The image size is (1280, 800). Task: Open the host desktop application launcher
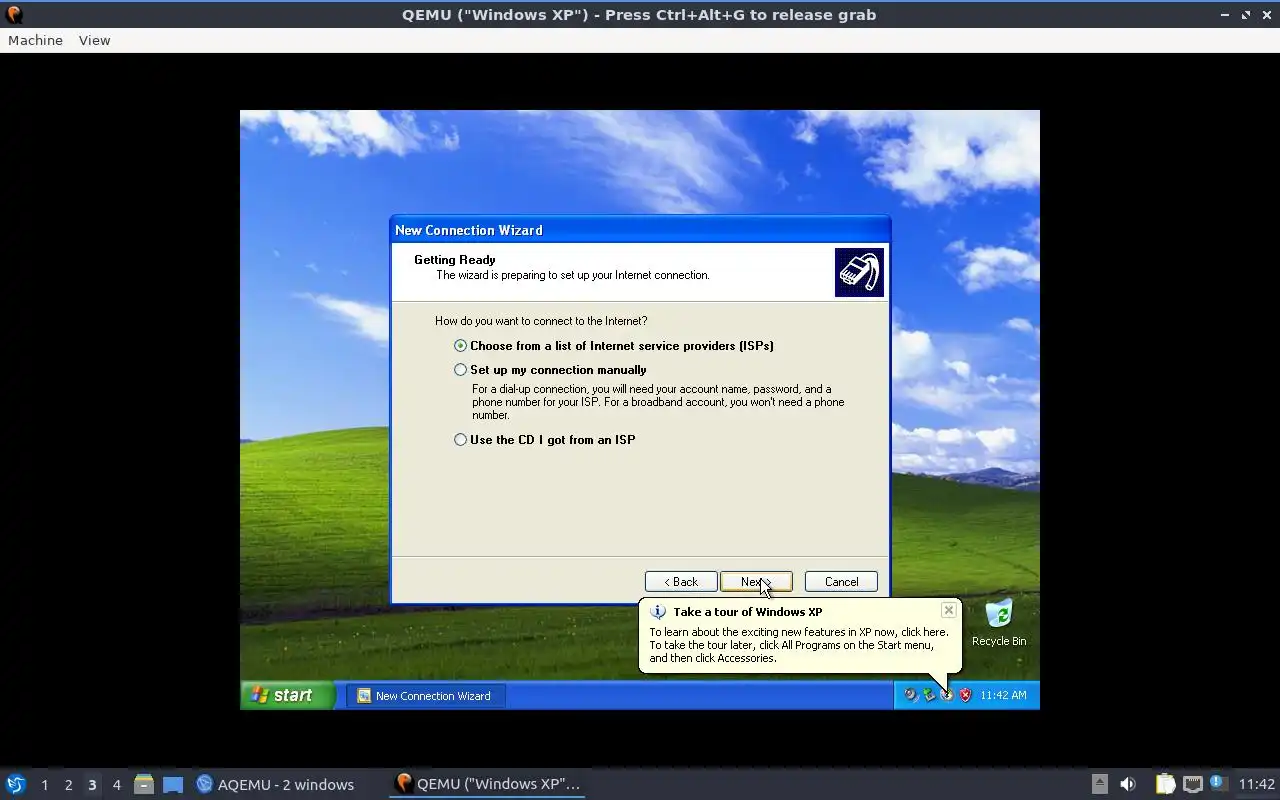point(16,784)
